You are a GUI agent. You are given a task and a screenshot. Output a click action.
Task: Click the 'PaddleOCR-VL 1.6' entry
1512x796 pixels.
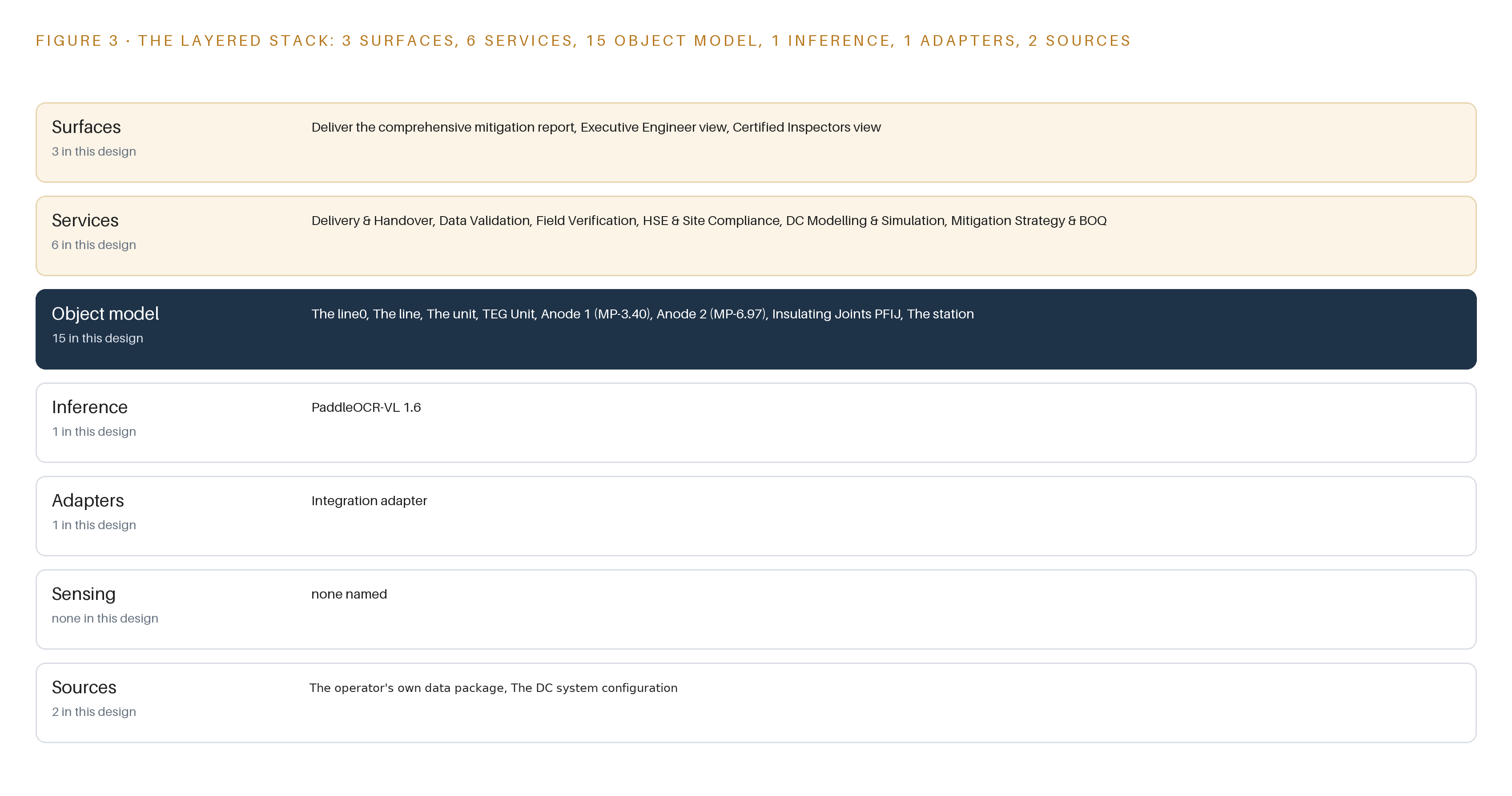click(x=366, y=407)
